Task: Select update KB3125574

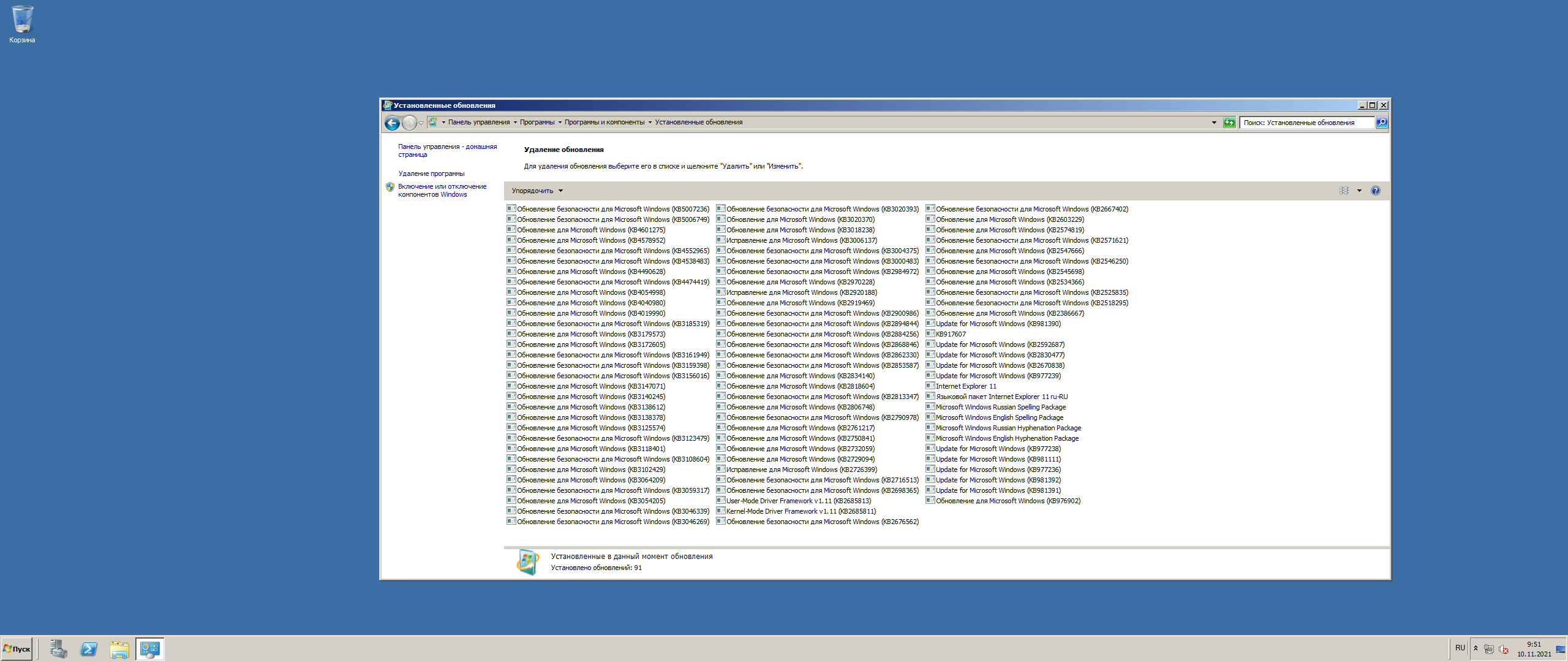Action: click(586, 428)
